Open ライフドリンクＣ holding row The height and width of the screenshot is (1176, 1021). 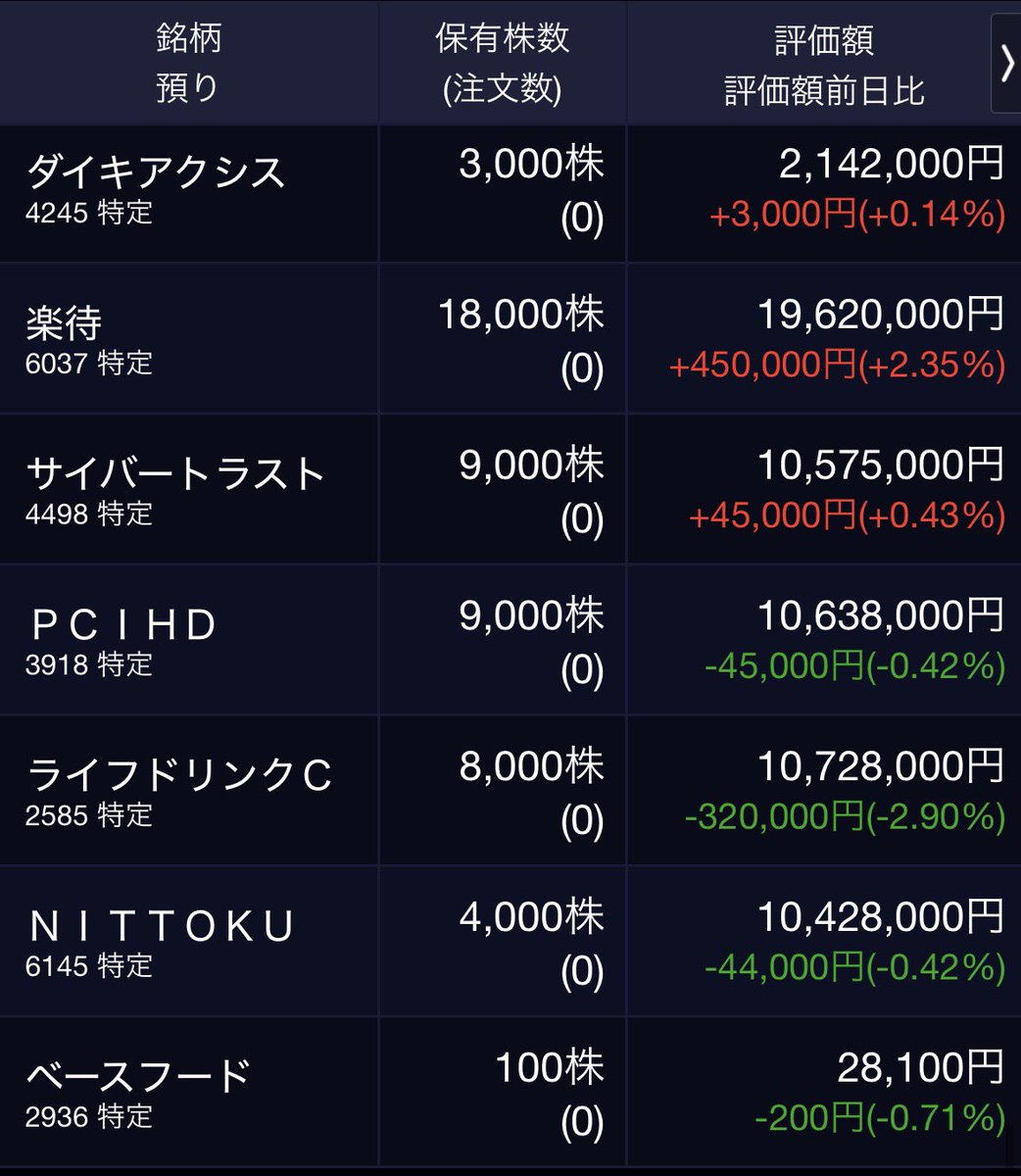[x=510, y=790]
